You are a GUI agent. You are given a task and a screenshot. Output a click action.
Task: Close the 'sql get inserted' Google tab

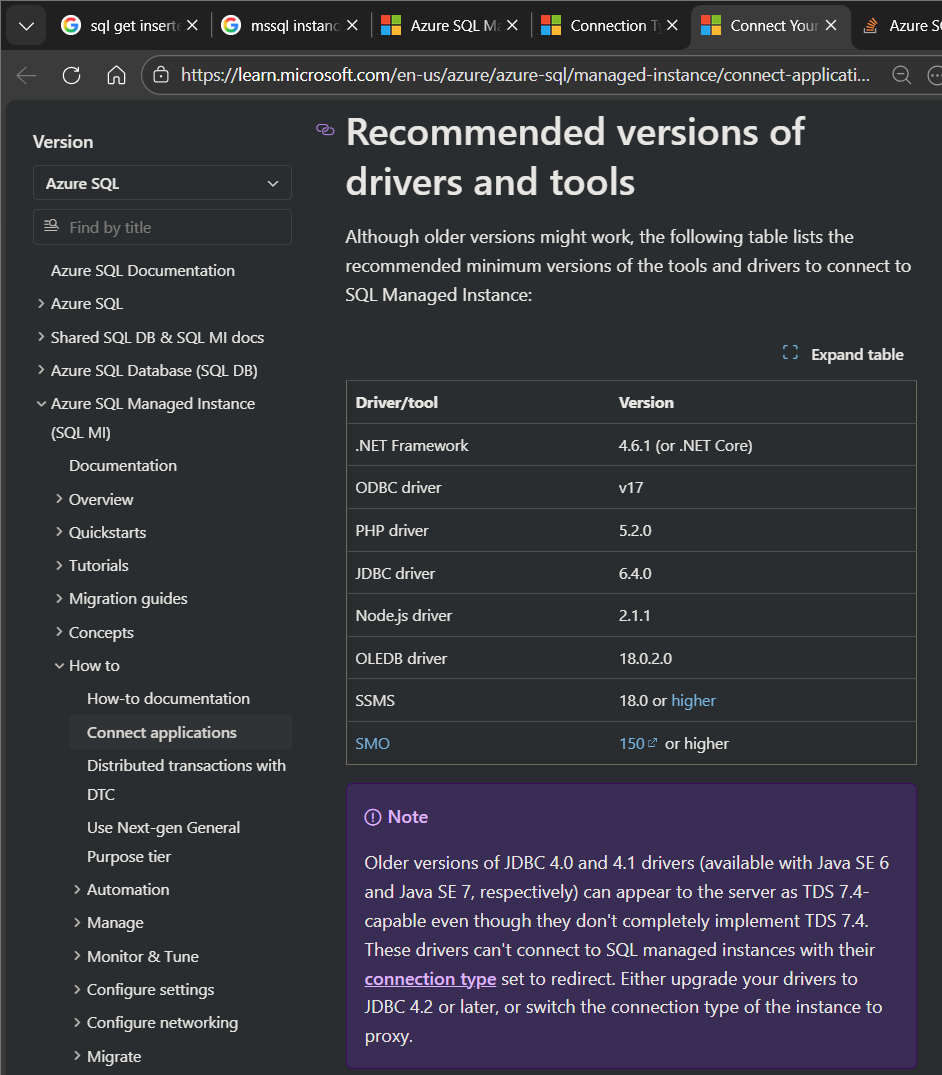pos(193,26)
